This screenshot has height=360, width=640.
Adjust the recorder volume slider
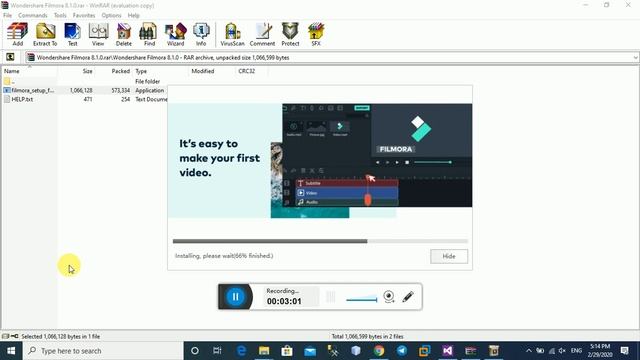(362, 299)
